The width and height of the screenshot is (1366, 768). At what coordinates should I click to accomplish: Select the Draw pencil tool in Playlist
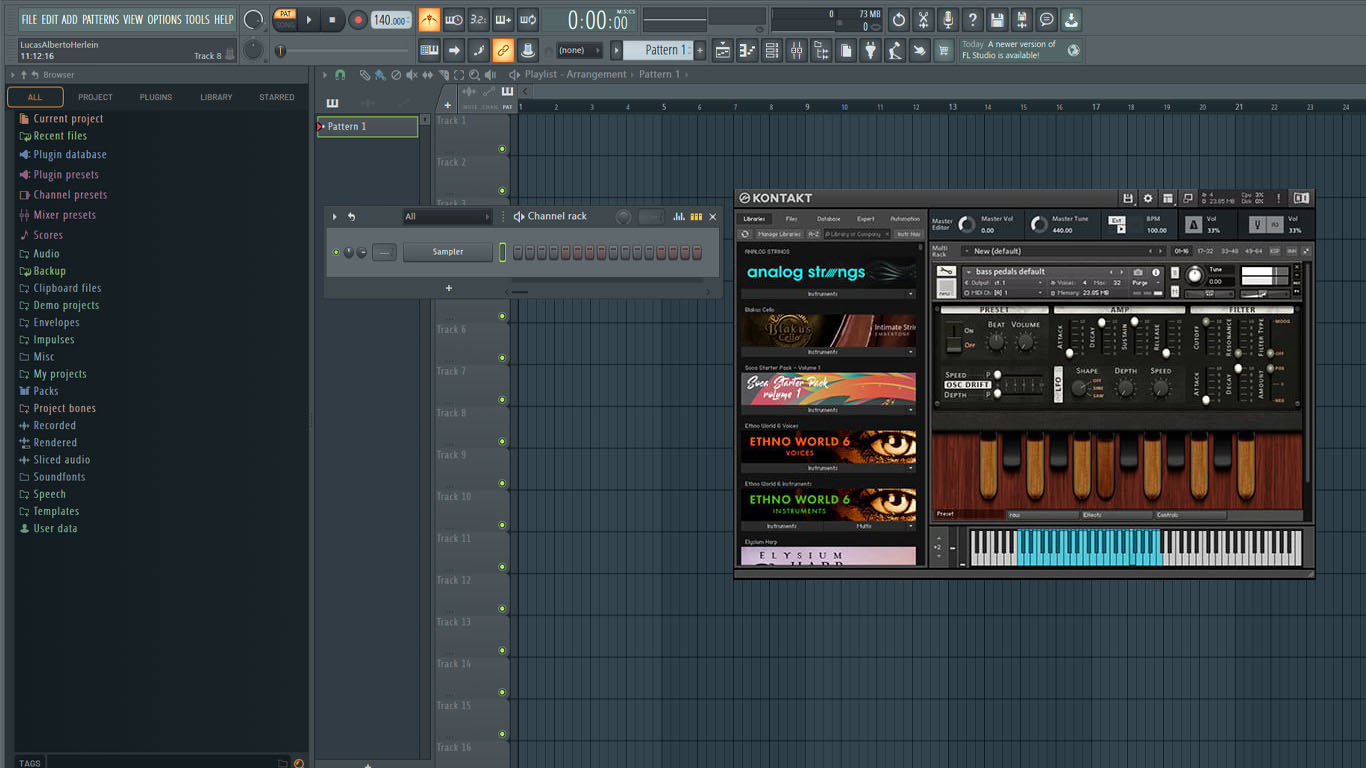(365, 75)
